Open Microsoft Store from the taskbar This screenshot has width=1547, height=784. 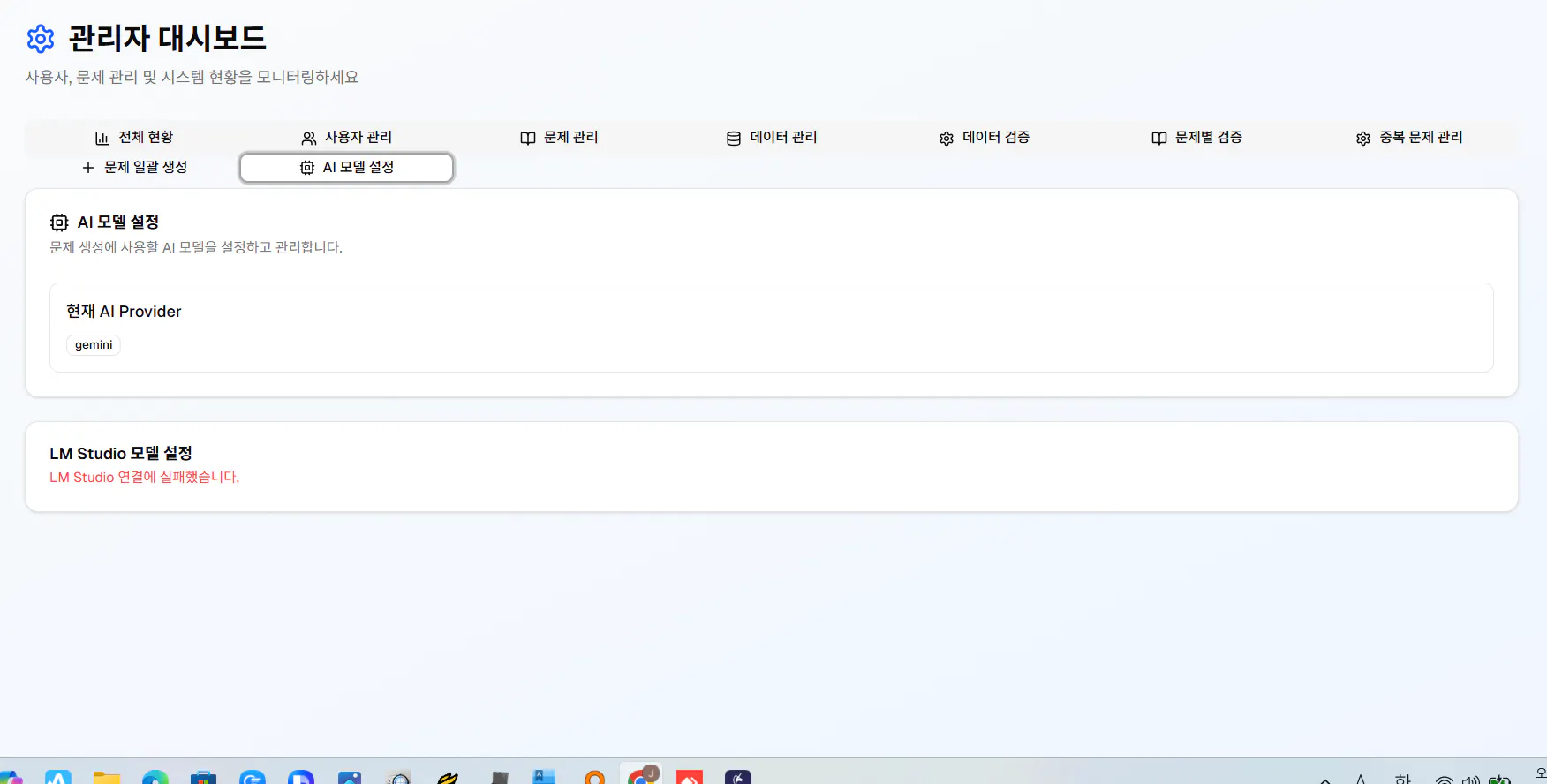coord(203,778)
